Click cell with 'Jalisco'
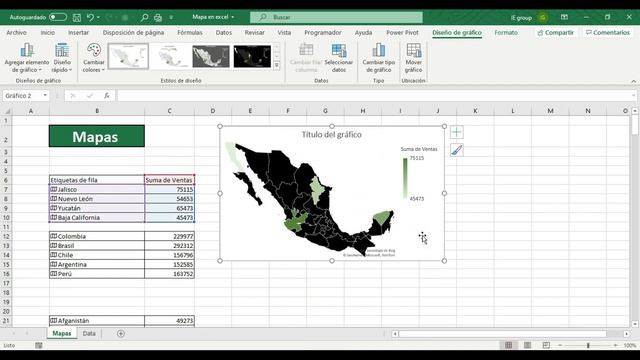The width and height of the screenshot is (640, 360). pyautogui.click(x=97, y=189)
